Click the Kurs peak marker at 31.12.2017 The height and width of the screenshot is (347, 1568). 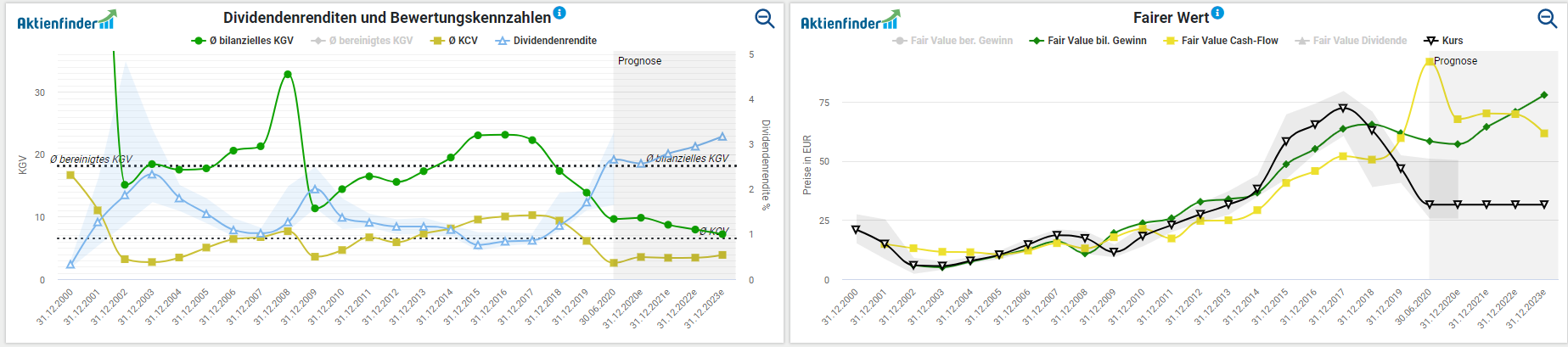(1343, 108)
